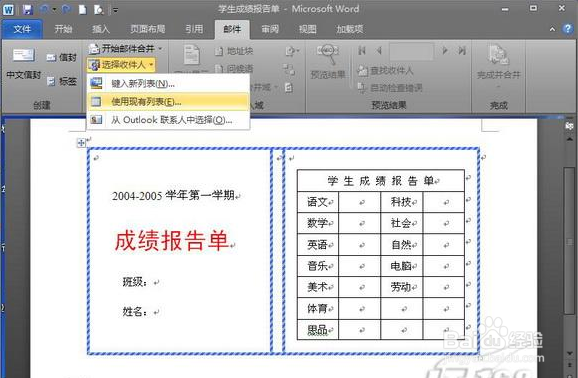Go to previous record arrow button
Image resolution: width=578 pixels, height=378 pixels.
point(379,51)
